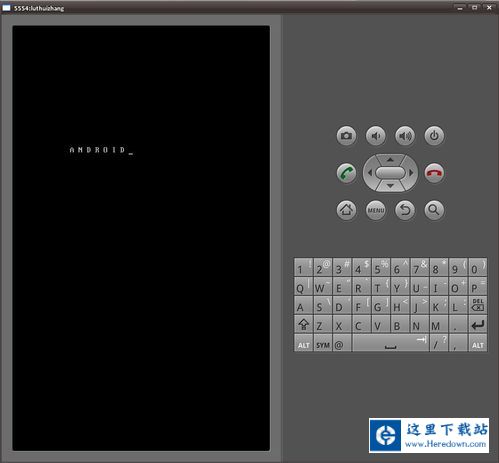Click the W key
This screenshot has height=463, width=499.
(323, 286)
